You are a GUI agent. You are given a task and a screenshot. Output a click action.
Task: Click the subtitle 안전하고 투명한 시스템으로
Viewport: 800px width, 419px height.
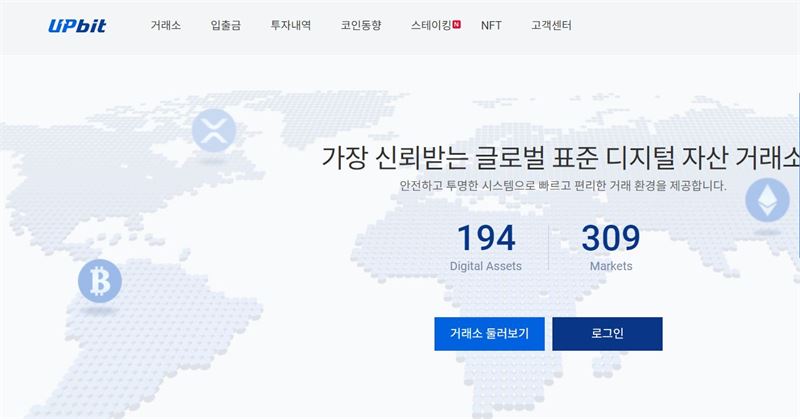(467, 185)
